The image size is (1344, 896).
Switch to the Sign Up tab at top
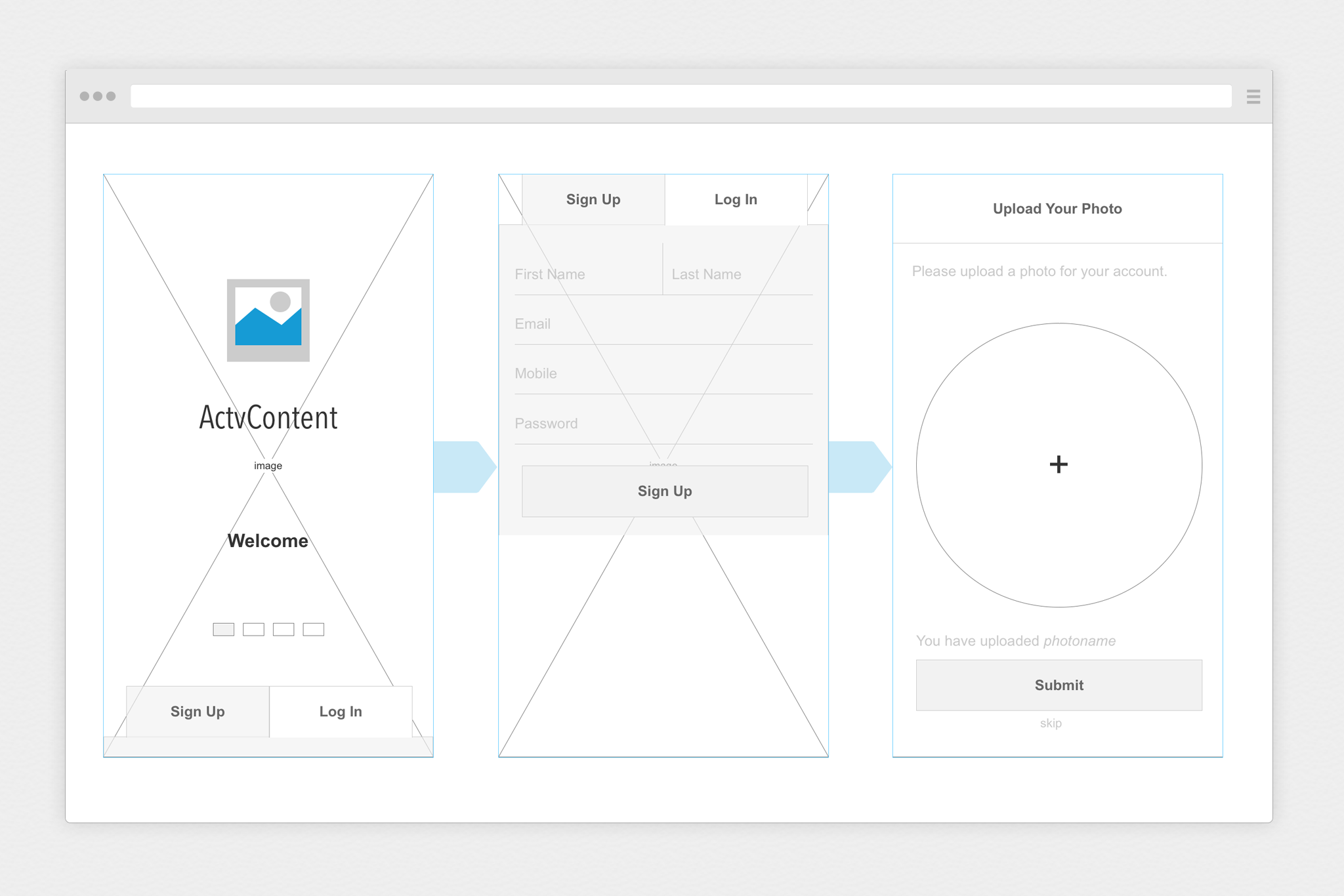coord(593,199)
